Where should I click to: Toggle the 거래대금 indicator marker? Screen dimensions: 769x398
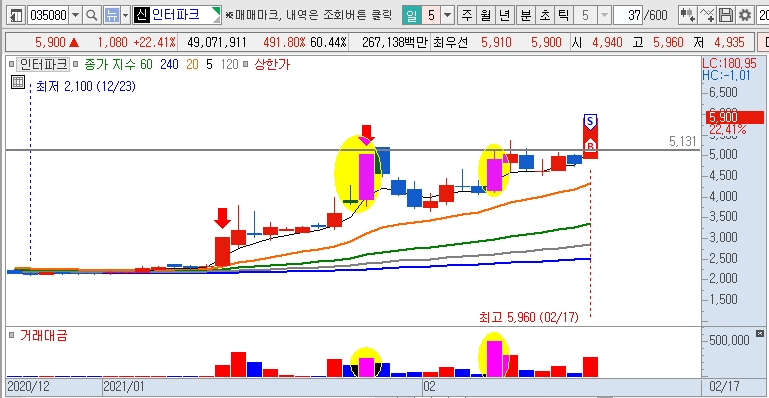pyautogui.click(x=11, y=336)
